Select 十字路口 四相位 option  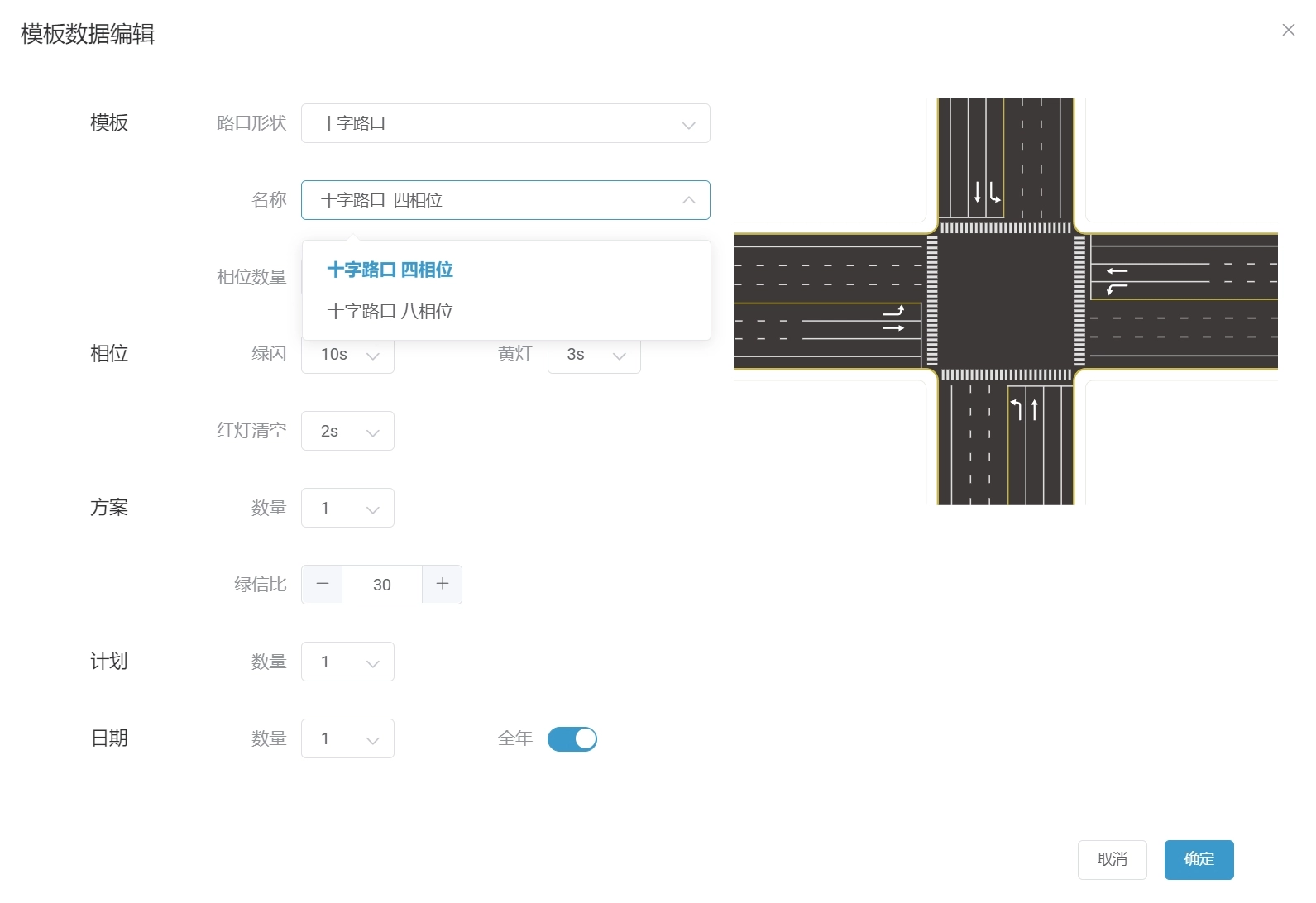390,270
